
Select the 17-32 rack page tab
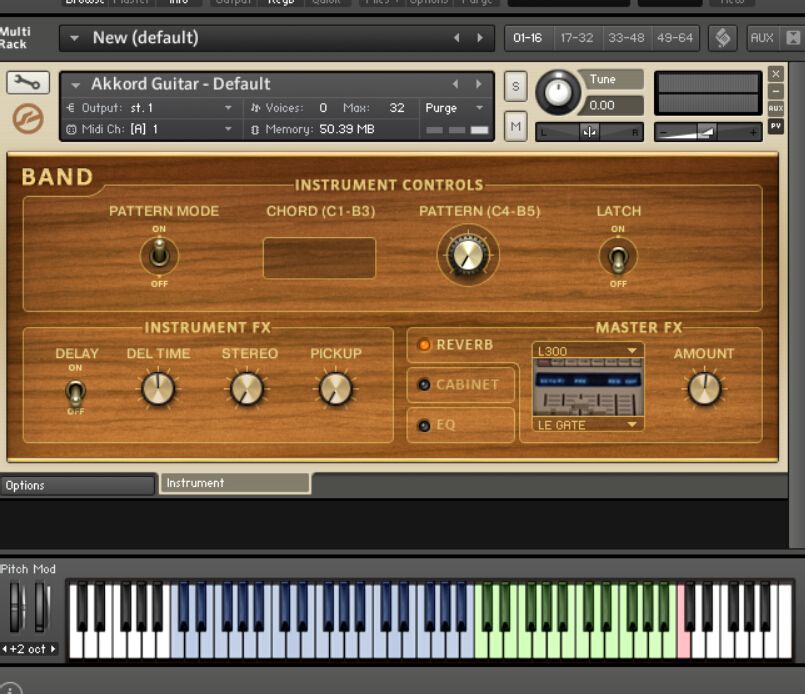pyautogui.click(x=577, y=38)
